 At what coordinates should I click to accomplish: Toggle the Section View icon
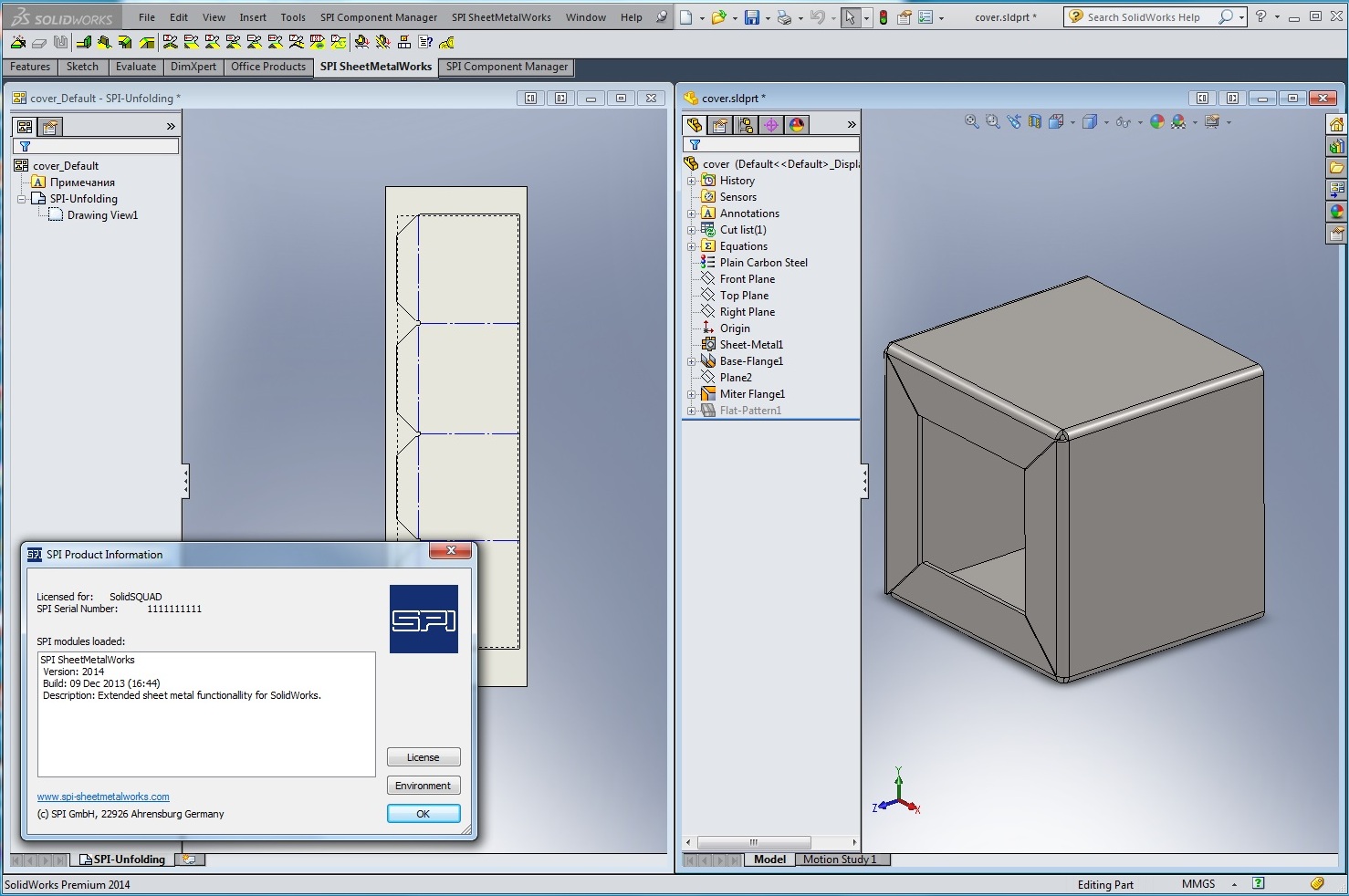click(x=1035, y=121)
